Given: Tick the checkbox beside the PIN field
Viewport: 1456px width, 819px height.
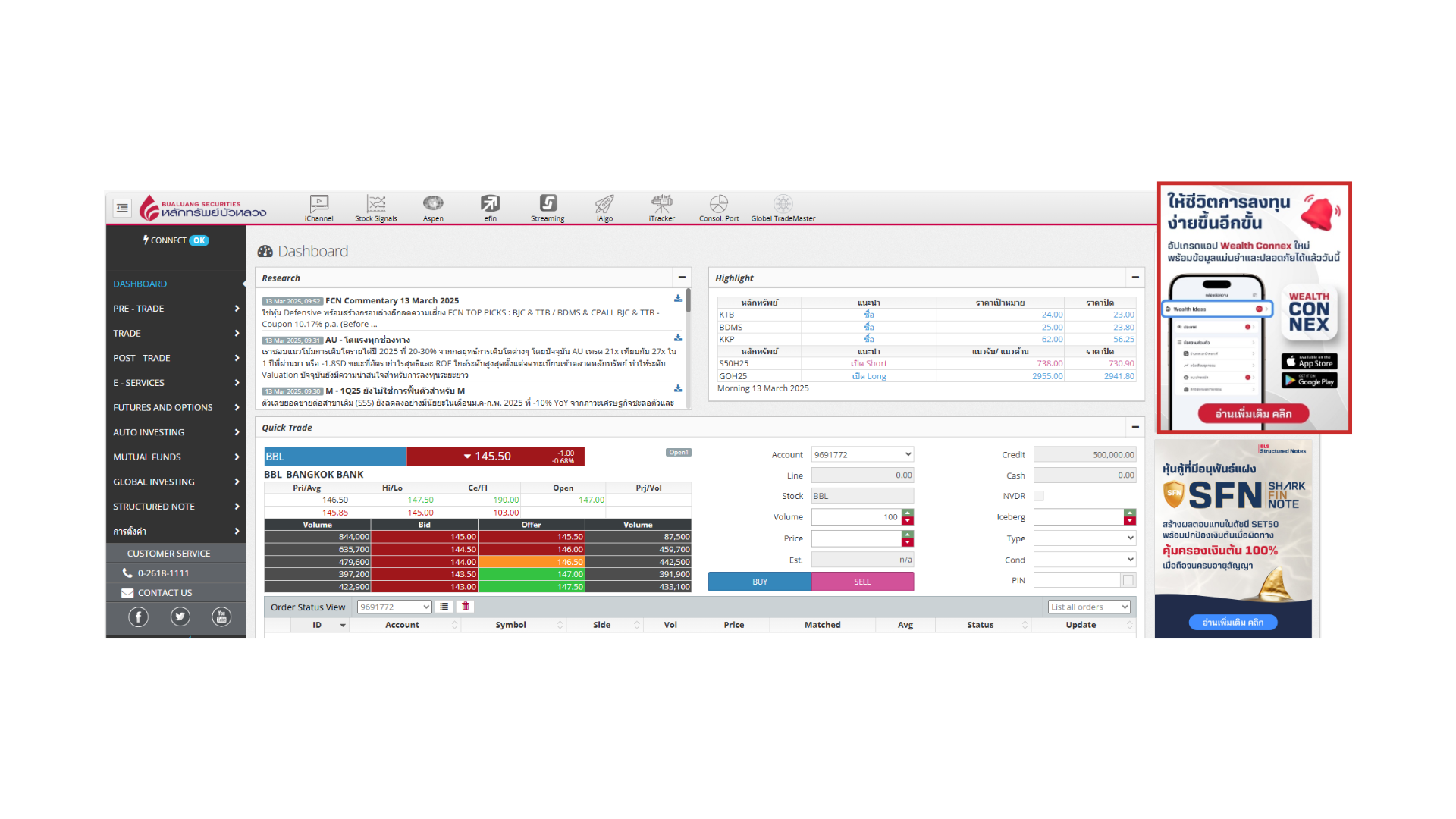Looking at the screenshot, I should tap(1128, 580).
